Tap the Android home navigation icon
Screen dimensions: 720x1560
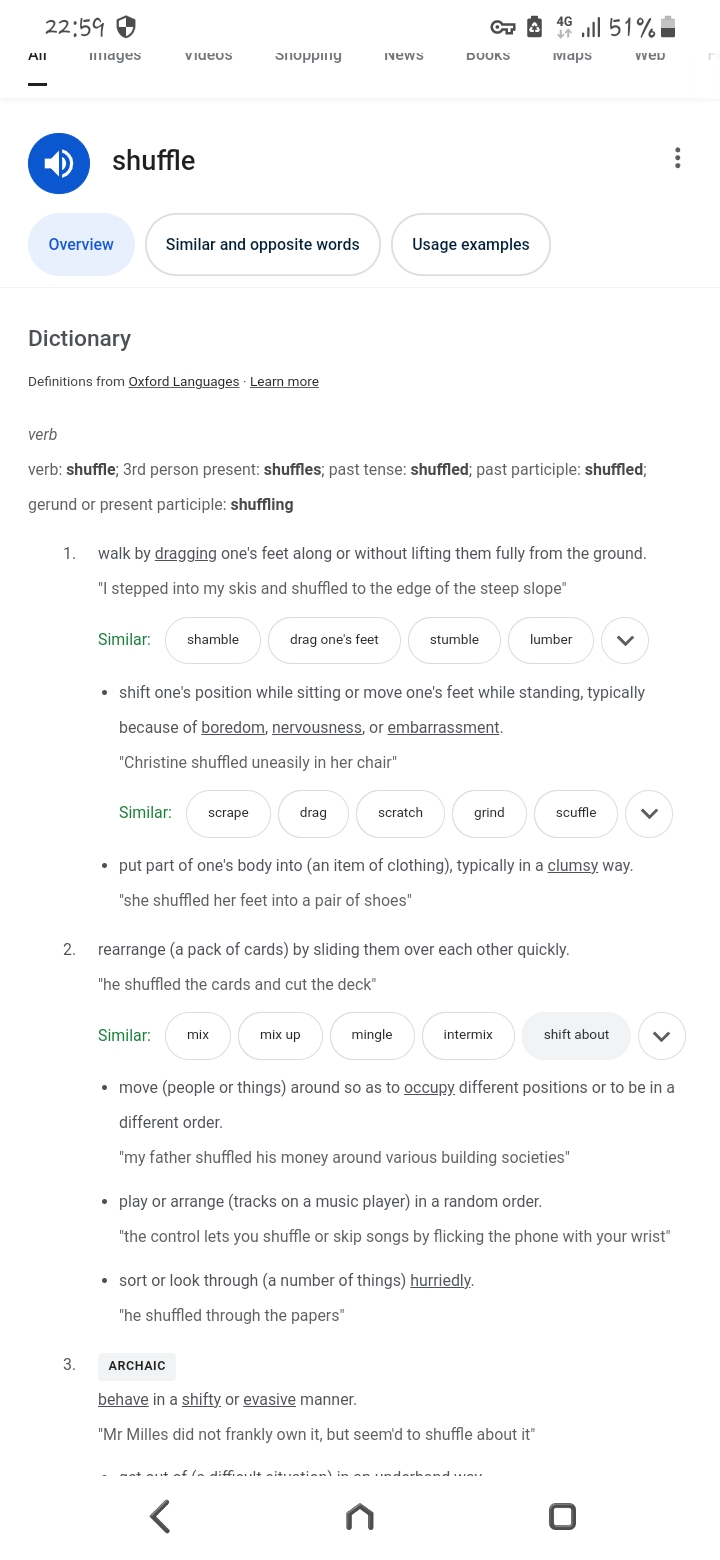[x=359, y=1517]
